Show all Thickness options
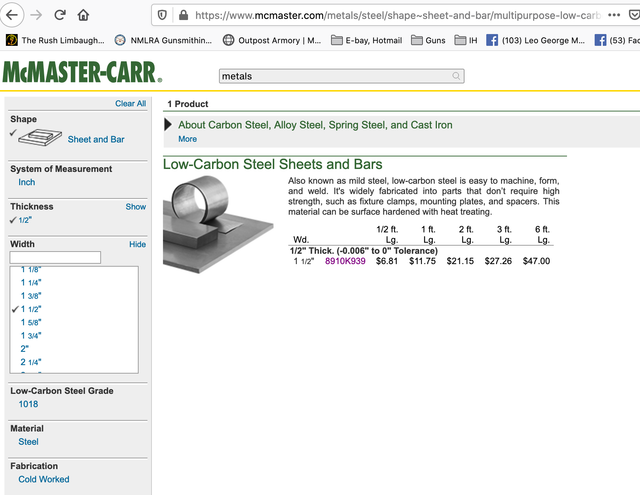Viewport: 640px width, 495px height. (x=136, y=206)
